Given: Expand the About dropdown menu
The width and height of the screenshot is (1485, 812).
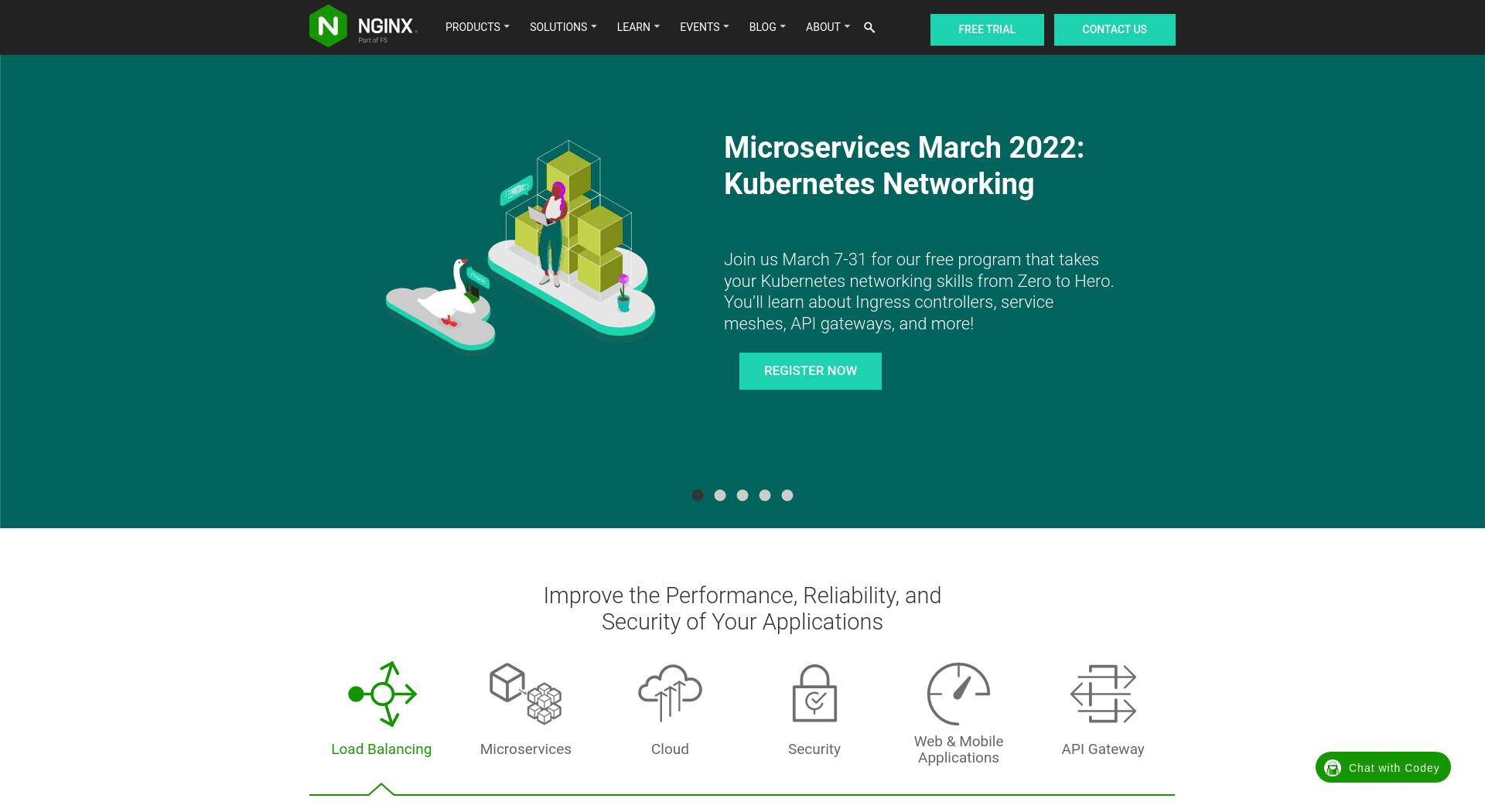Looking at the screenshot, I should (828, 27).
